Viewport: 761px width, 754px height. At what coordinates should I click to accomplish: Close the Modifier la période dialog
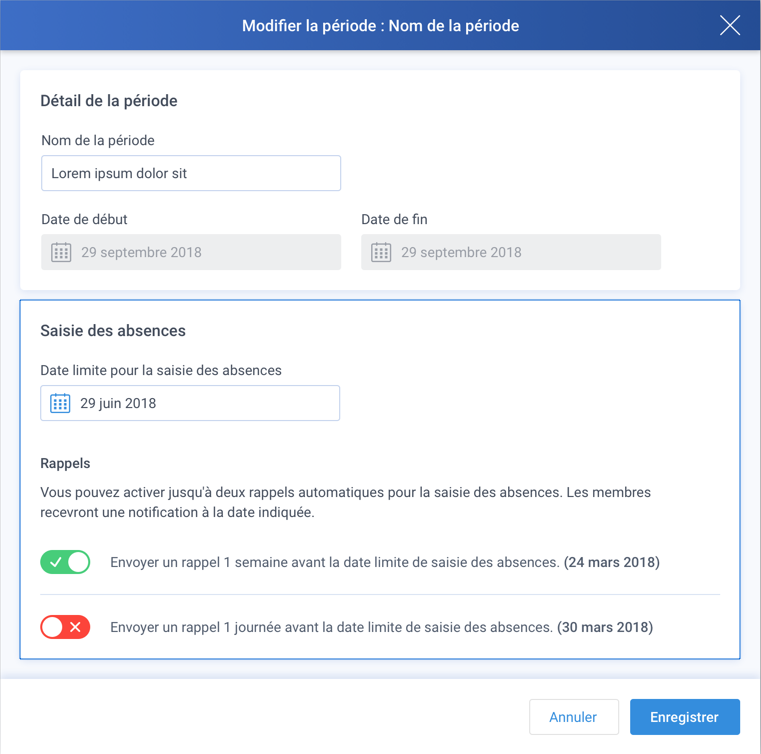point(729,25)
